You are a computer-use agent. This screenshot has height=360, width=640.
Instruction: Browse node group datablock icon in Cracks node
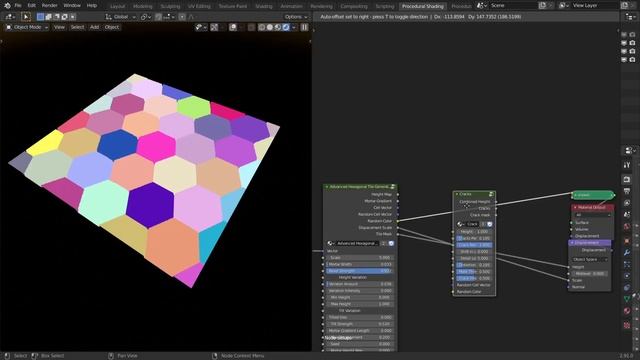pyautogui.click(x=461, y=224)
